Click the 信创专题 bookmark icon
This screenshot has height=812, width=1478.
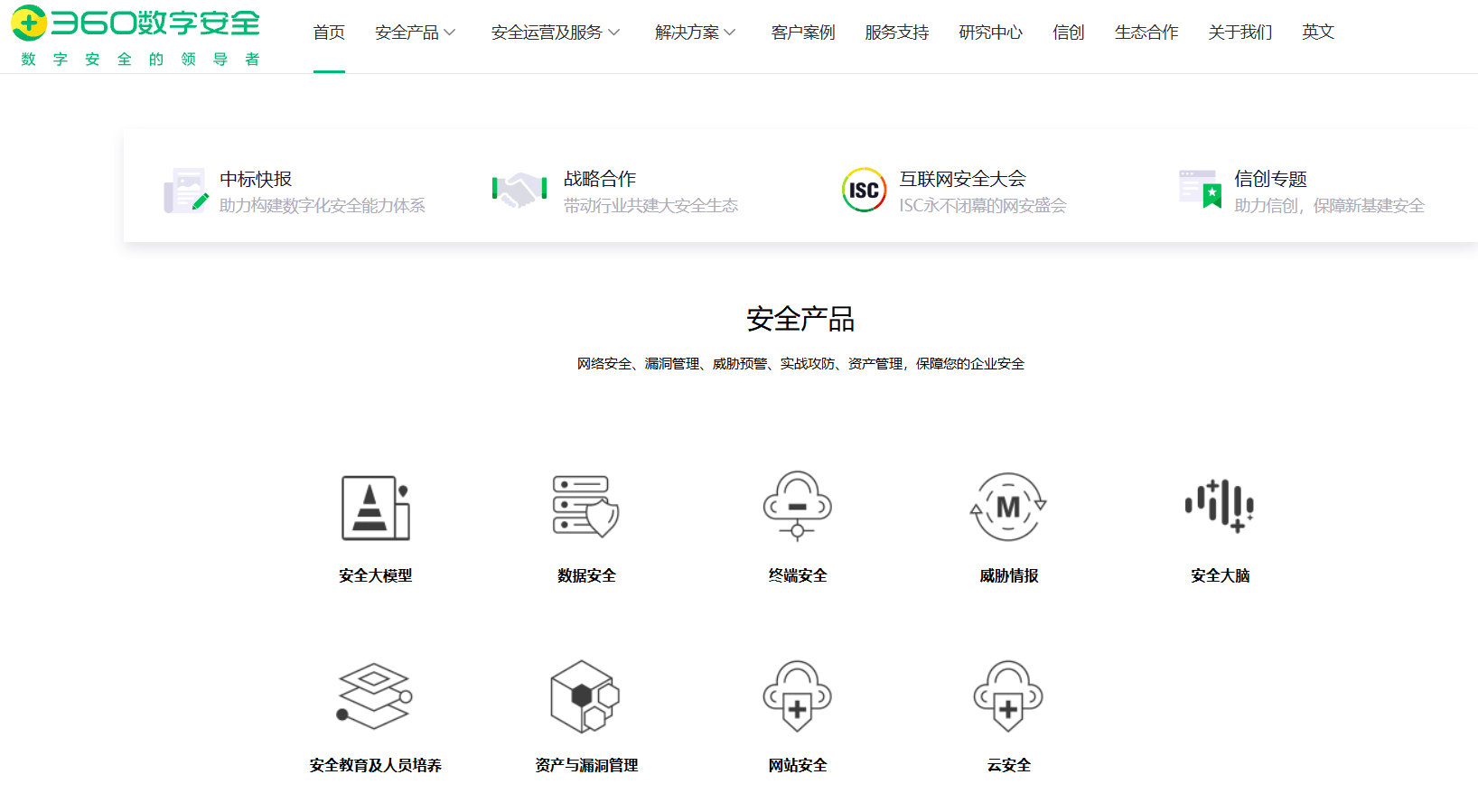[x=1201, y=189]
